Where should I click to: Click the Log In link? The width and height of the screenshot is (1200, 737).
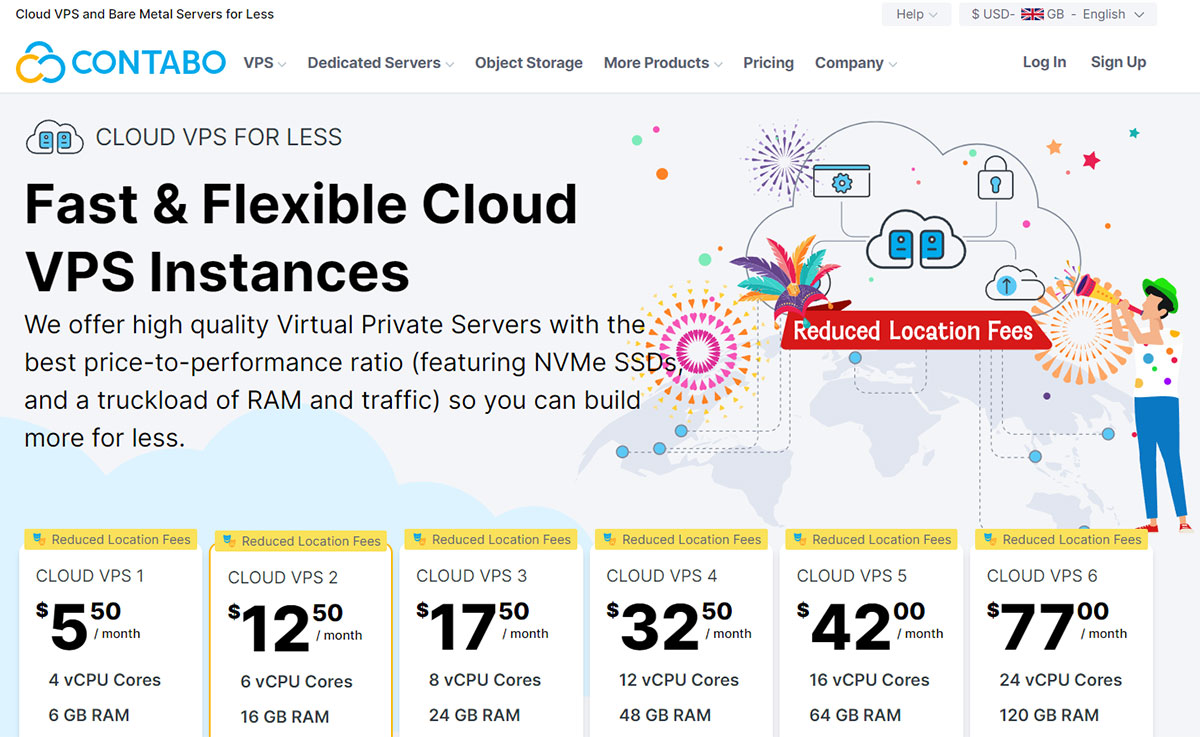tap(1044, 62)
